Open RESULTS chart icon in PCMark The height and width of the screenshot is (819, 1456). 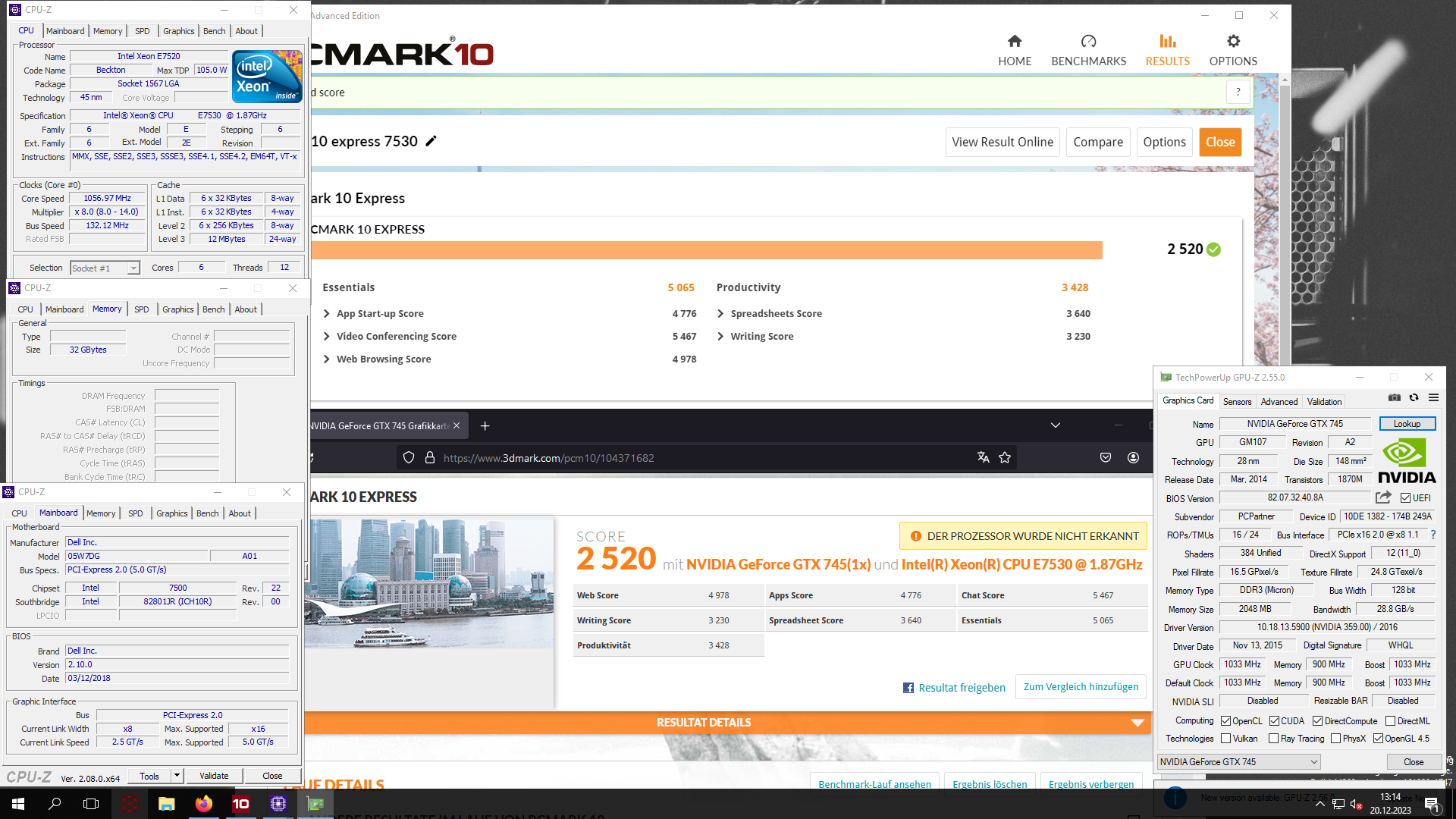tap(1167, 41)
